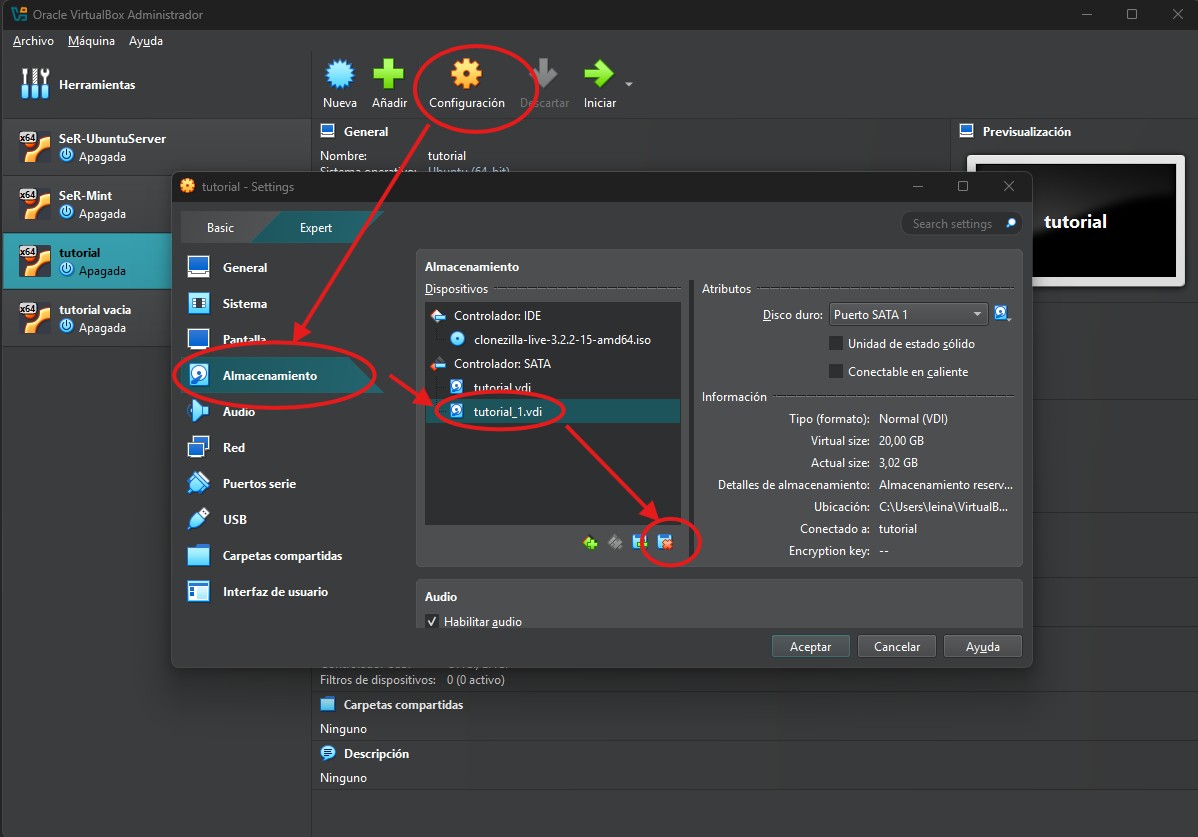Click the remove attachment icon with red X
This screenshot has height=837, width=1198.
(x=665, y=542)
